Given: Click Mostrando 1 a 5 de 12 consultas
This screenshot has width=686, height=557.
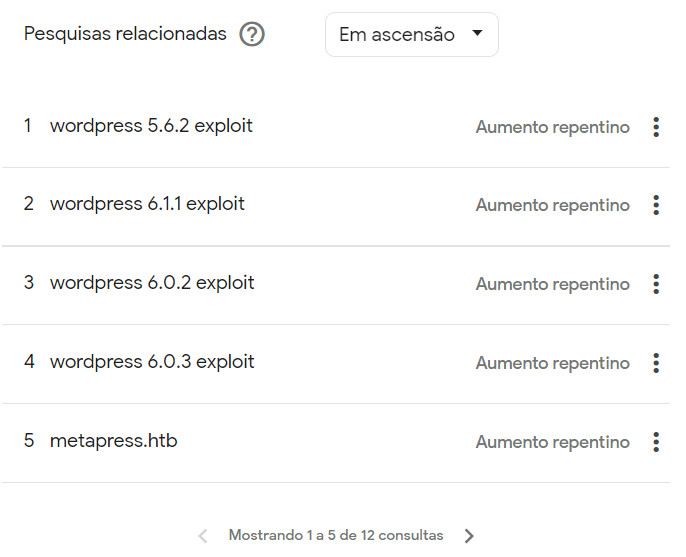Looking at the screenshot, I should 336,535.
